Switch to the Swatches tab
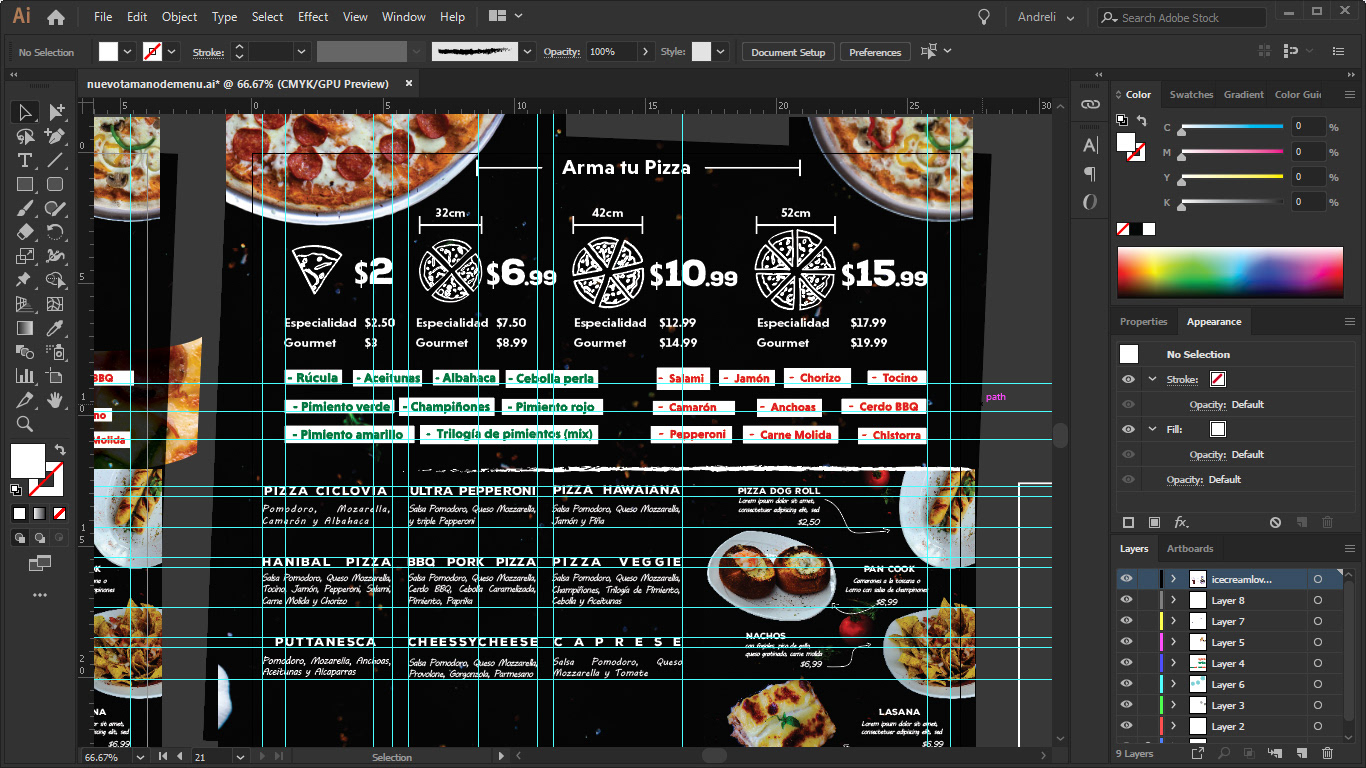The width and height of the screenshot is (1366, 768). [1191, 94]
